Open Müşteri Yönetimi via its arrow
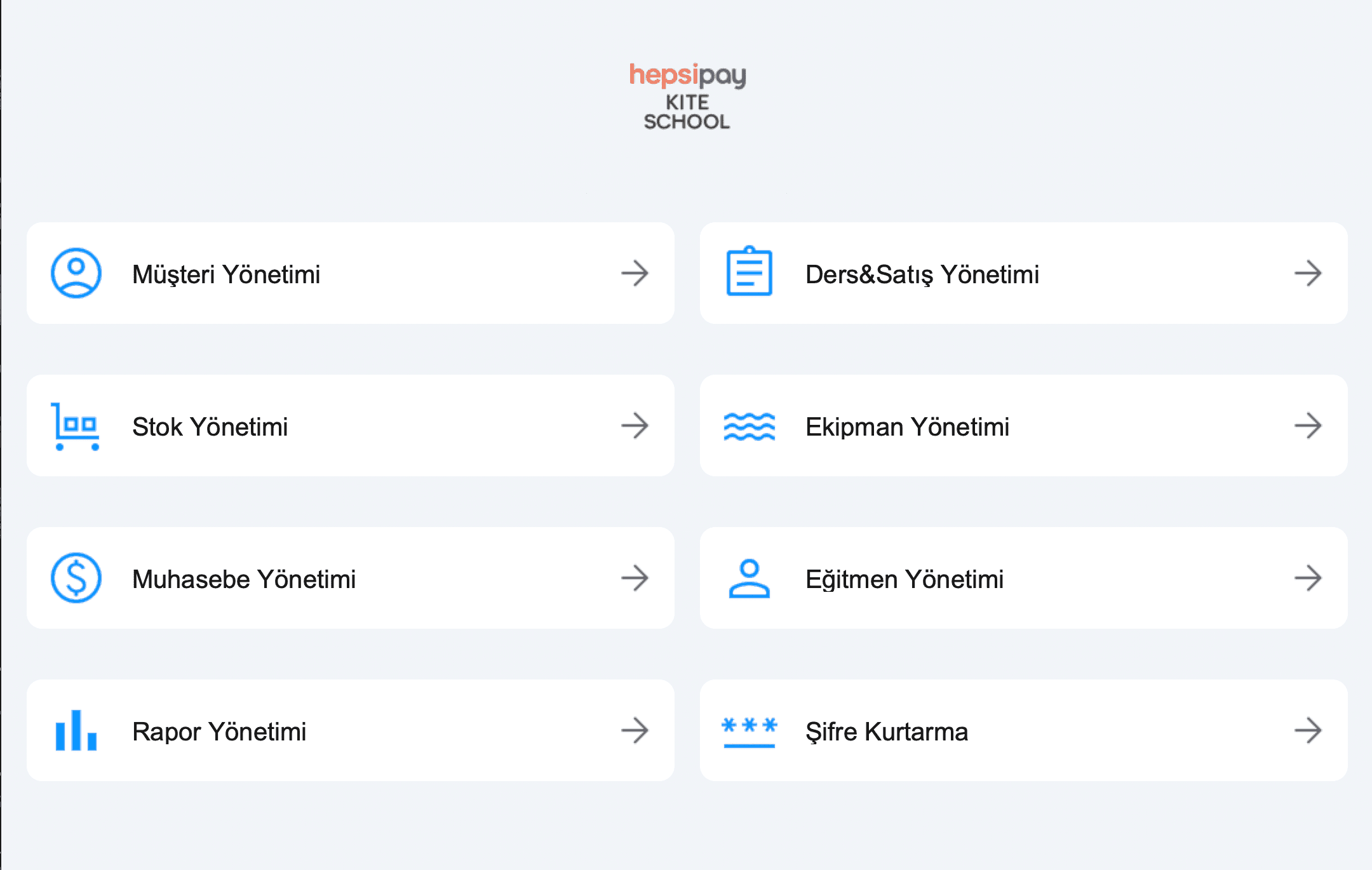Viewport: 1372px width, 870px height. (635, 274)
